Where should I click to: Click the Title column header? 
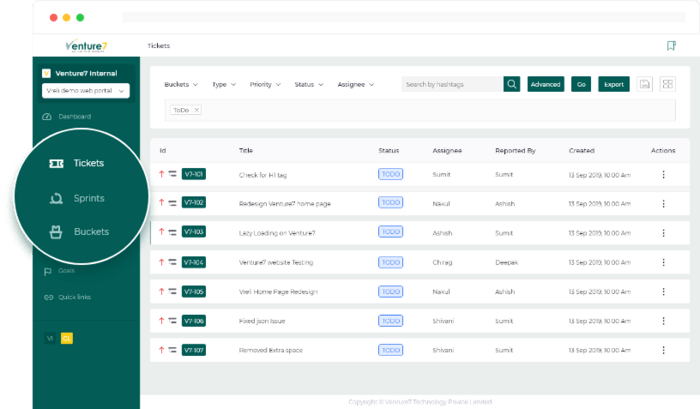point(246,150)
